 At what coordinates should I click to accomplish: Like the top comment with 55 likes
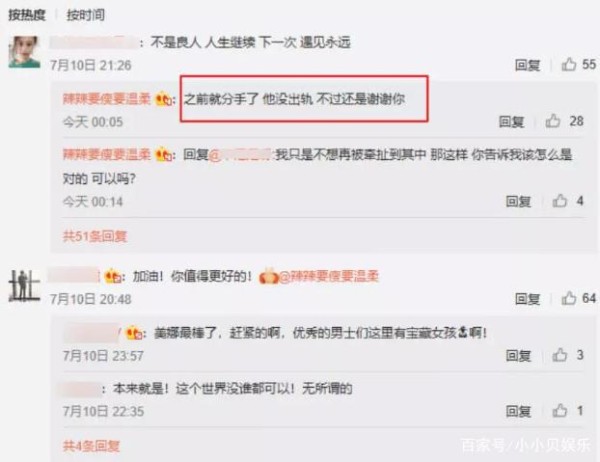coord(569,64)
